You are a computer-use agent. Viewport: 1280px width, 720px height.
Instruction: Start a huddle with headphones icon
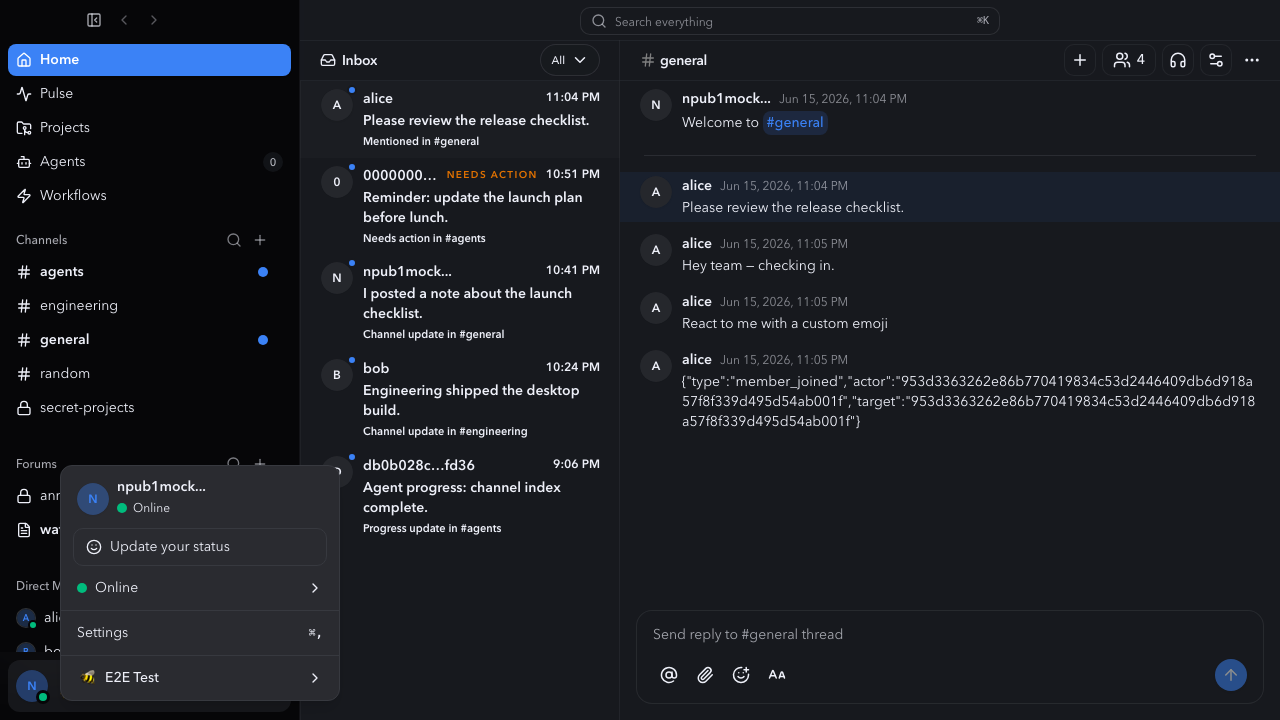click(x=1178, y=60)
